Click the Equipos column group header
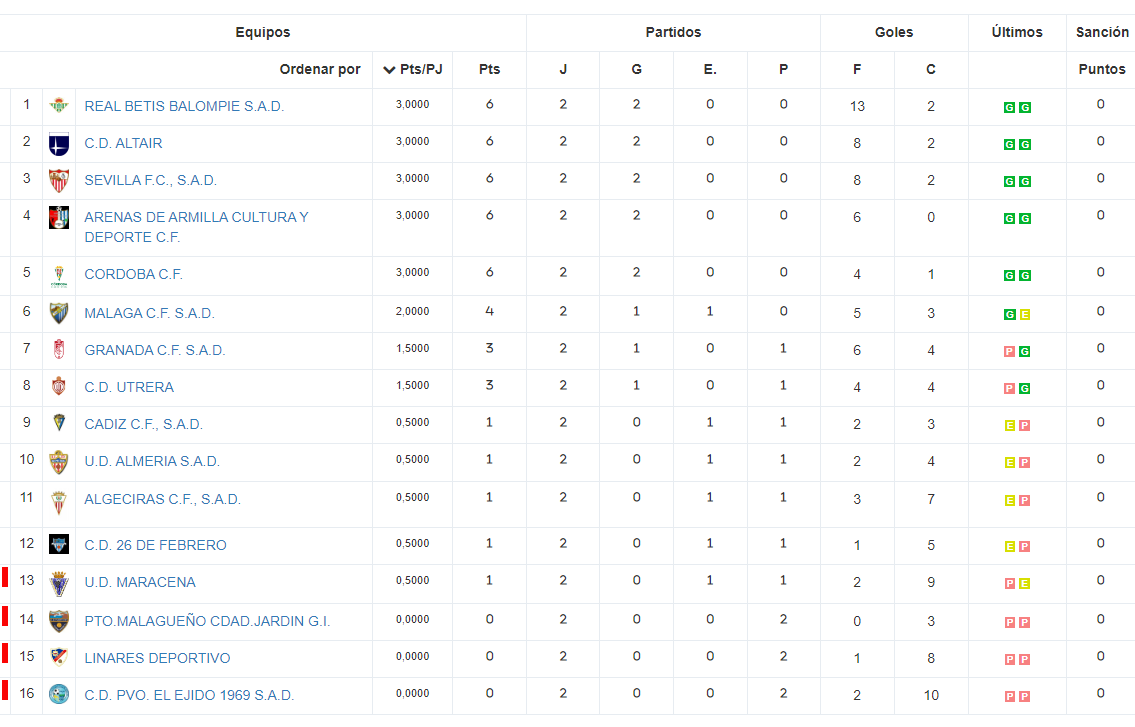This screenshot has height=727, width=1135. [x=263, y=33]
